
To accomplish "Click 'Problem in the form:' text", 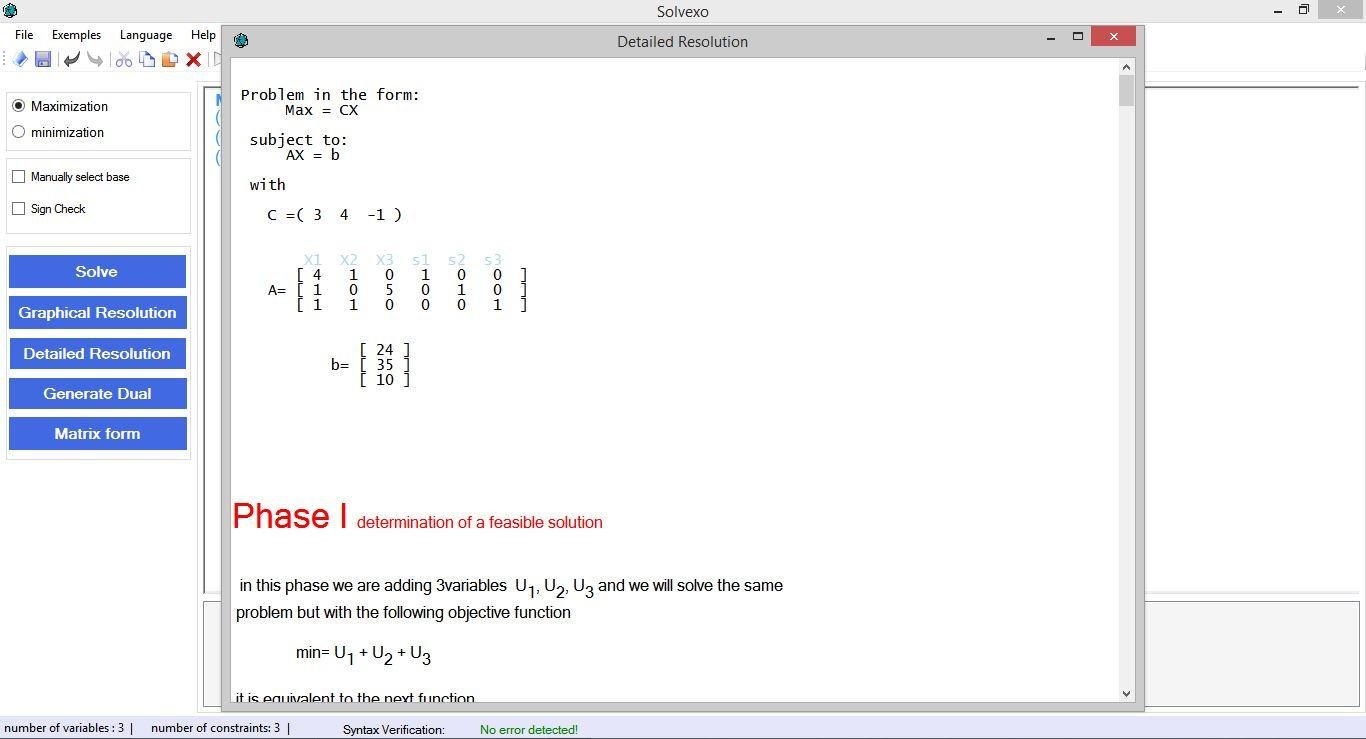I will click(x=330, y=95).
